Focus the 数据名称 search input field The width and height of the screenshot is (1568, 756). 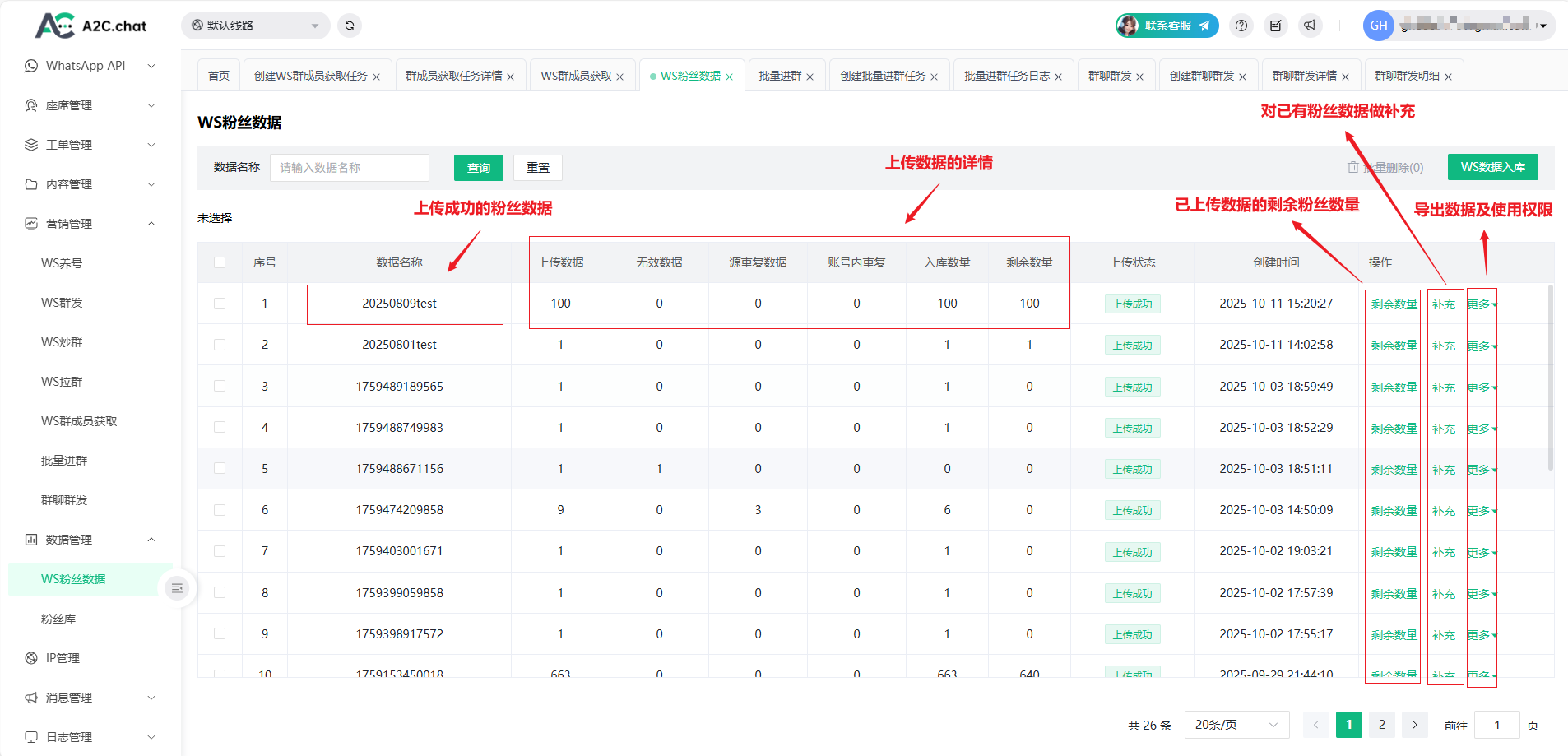pyautogui.click(x=350, y=168)
